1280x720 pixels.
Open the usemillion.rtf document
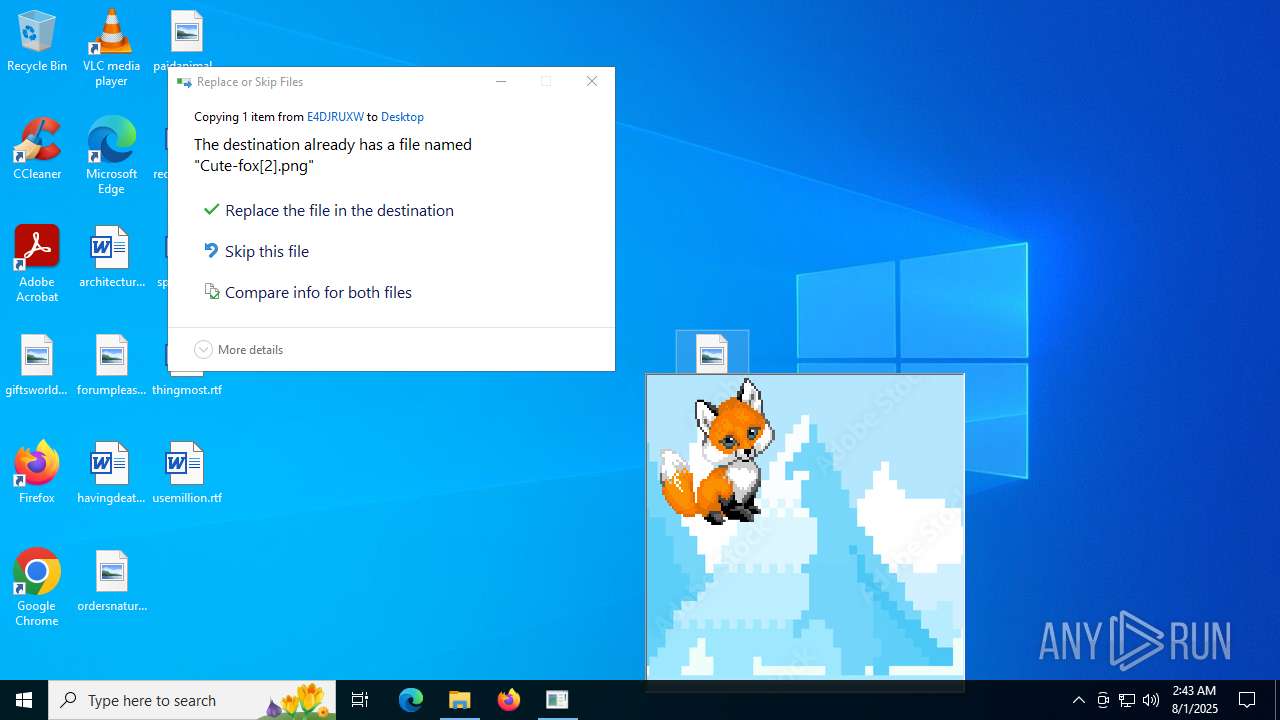click(187, 472)
